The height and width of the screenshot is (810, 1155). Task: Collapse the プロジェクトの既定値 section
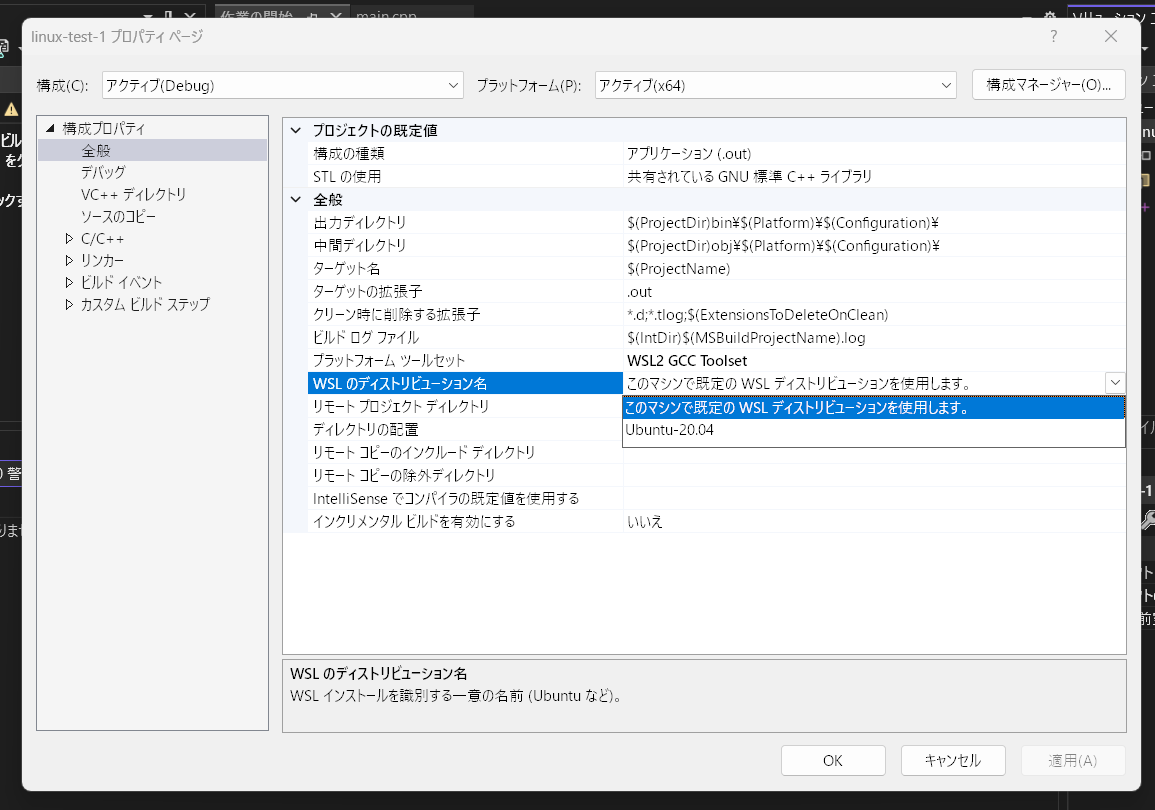(295, 130)
